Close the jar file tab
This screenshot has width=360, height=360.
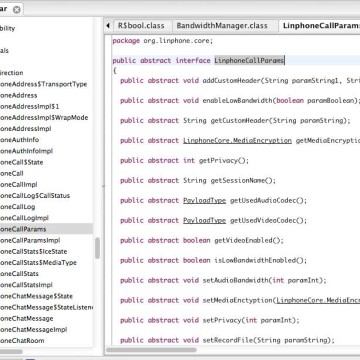(x=16, y=9)
